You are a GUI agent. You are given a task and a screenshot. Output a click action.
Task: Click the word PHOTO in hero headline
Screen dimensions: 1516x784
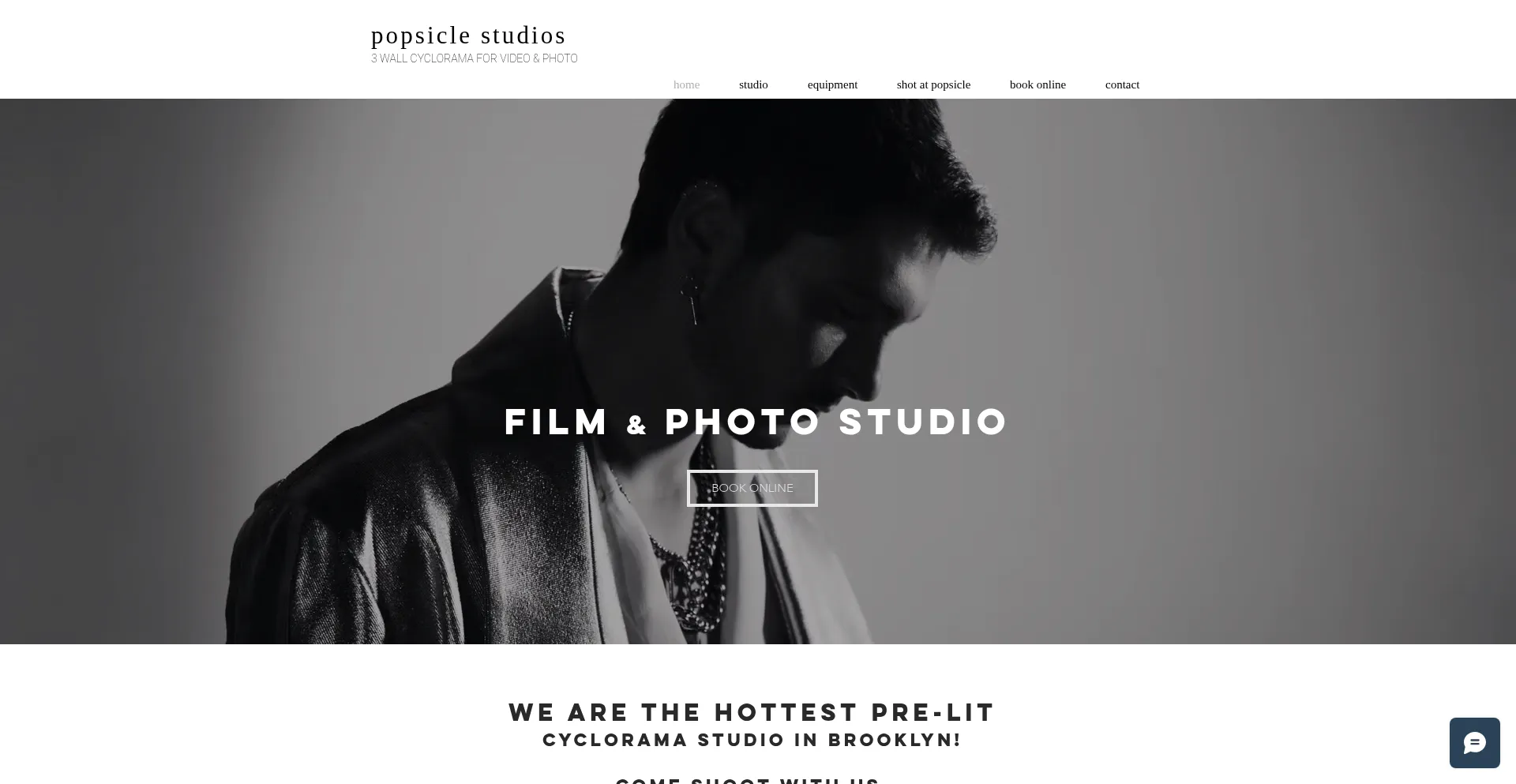point(743,422)
